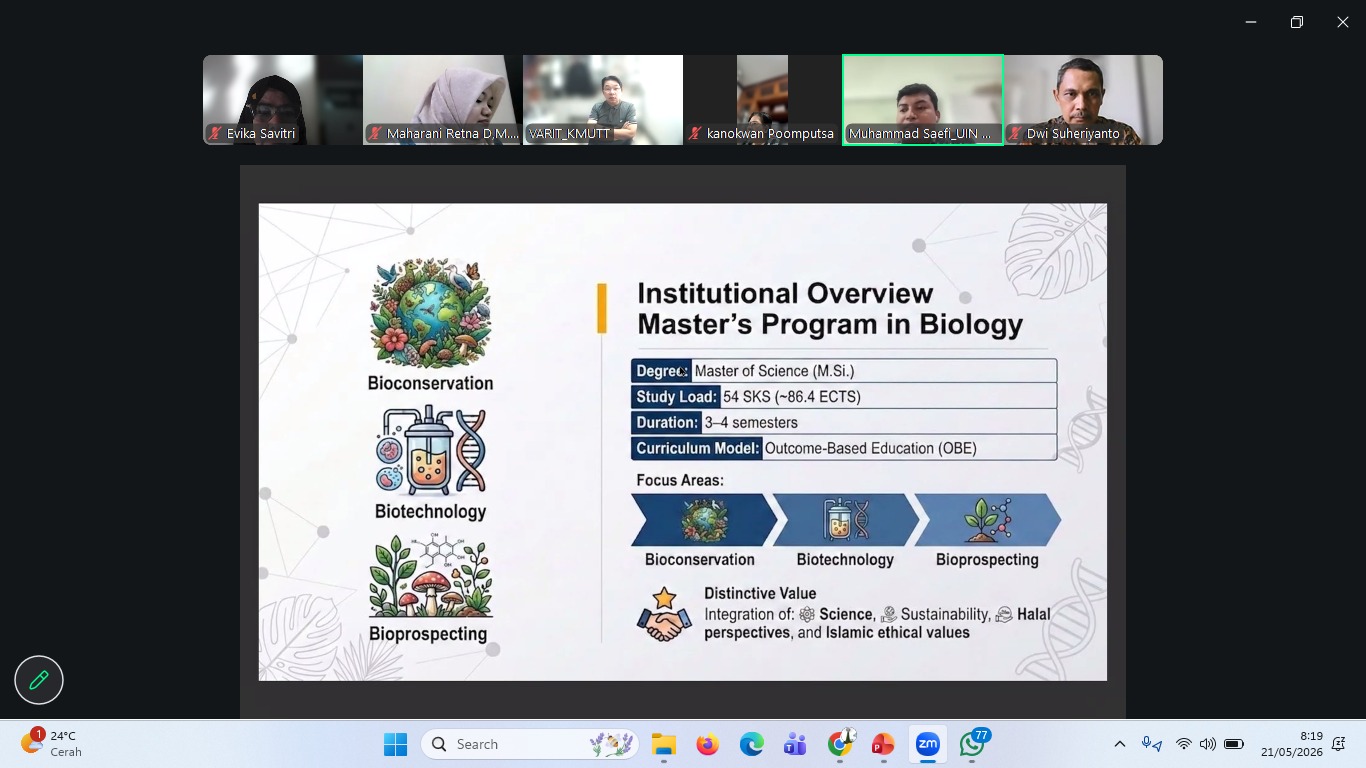This screenshot has width=1366, height=768.
Task: Click the 'Master's Program in Biology' heading
Action: tap(830, 324)
